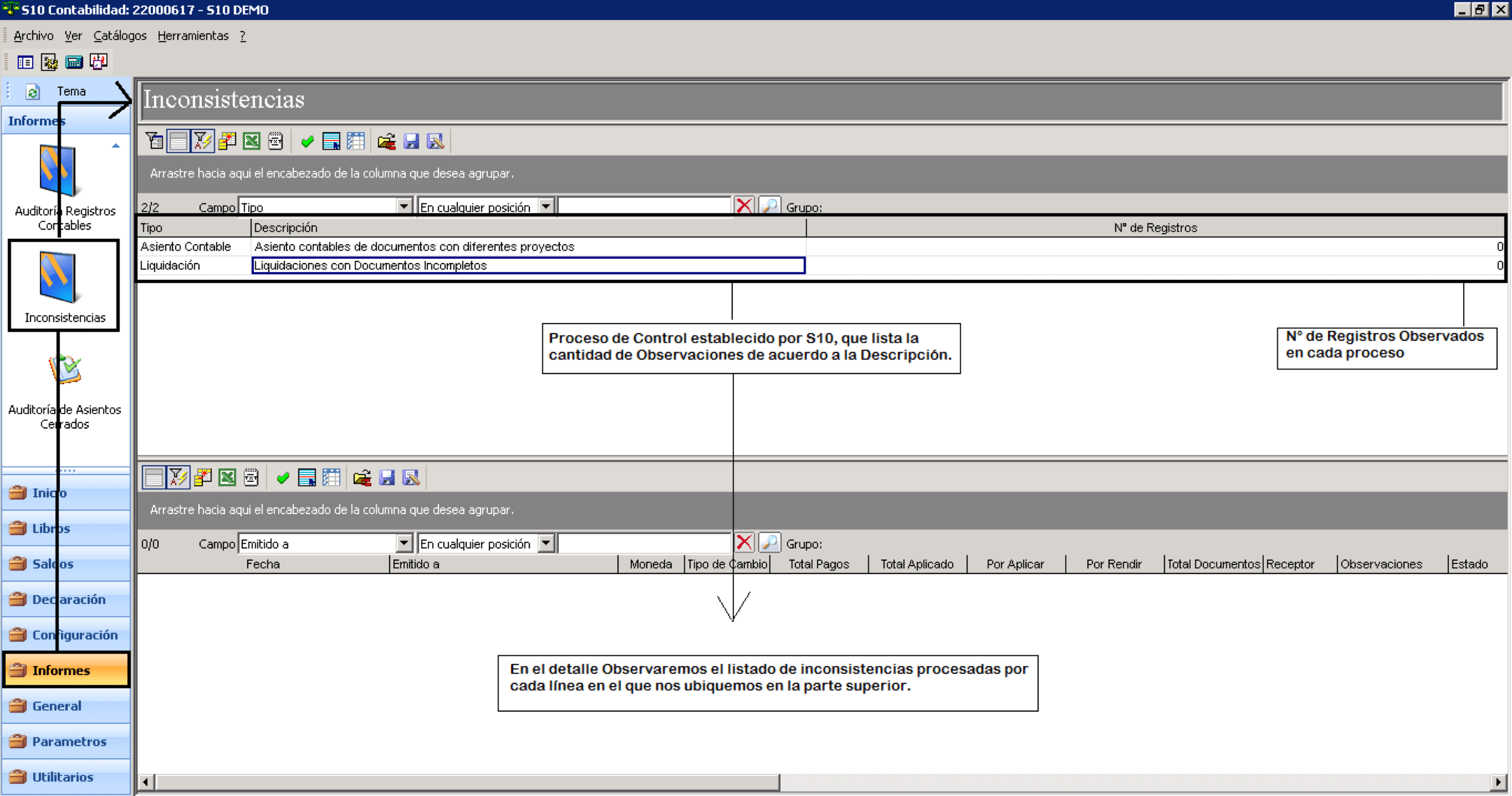Toggle the group panel button in upper toolbar
The height and width of the screenshot is (796, 1512).
178,141
